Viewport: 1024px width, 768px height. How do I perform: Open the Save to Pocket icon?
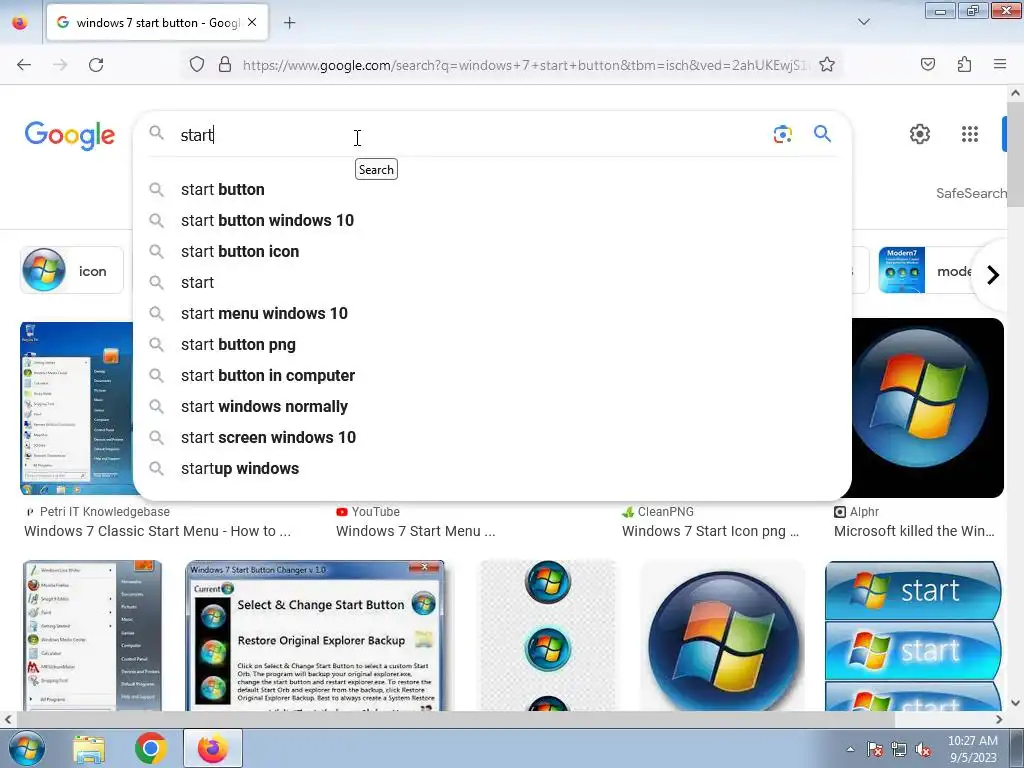click(927, 64)
